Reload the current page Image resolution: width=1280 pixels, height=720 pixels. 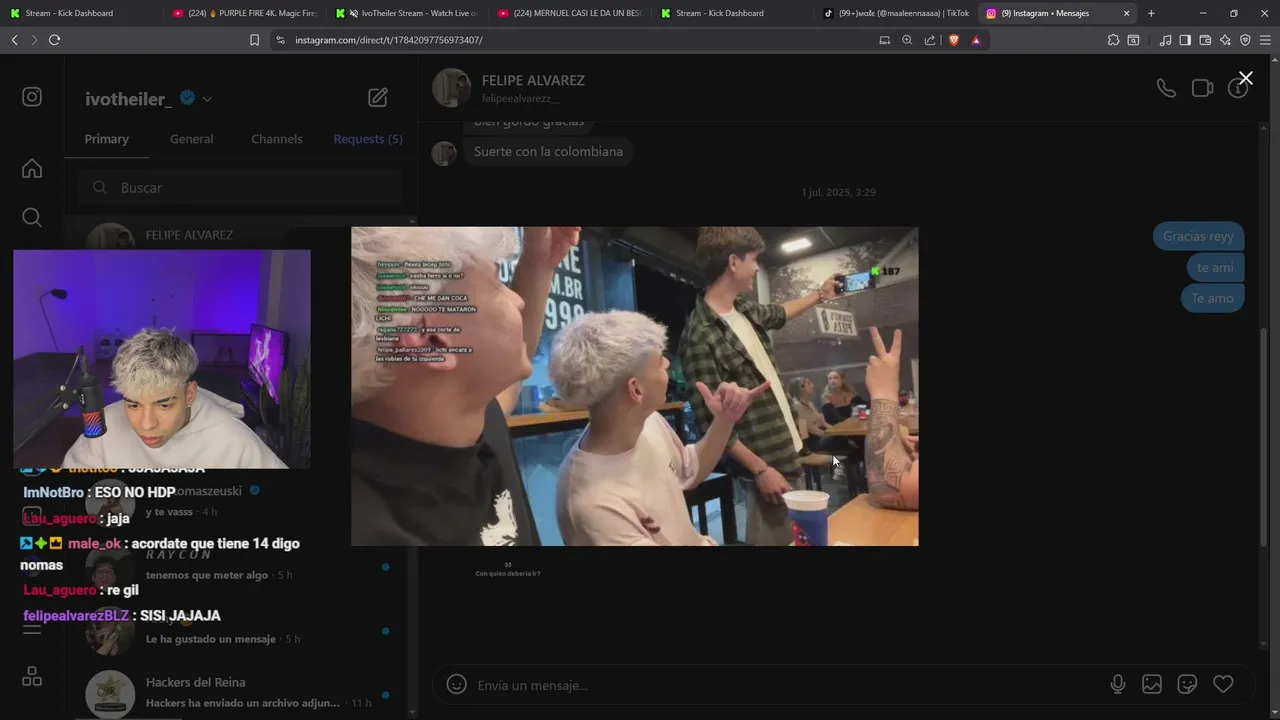tap(54, 40)
